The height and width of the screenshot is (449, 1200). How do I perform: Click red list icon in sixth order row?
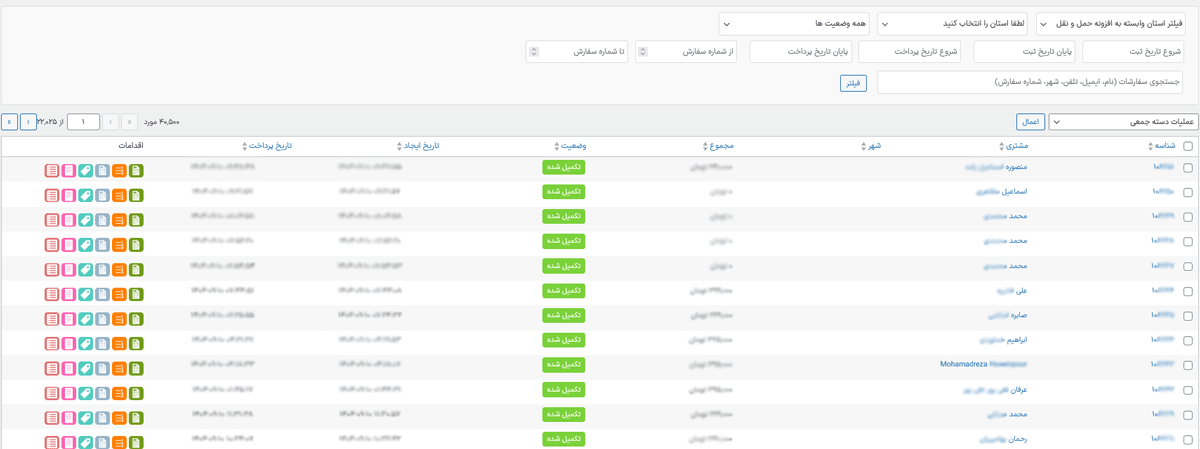52,293
